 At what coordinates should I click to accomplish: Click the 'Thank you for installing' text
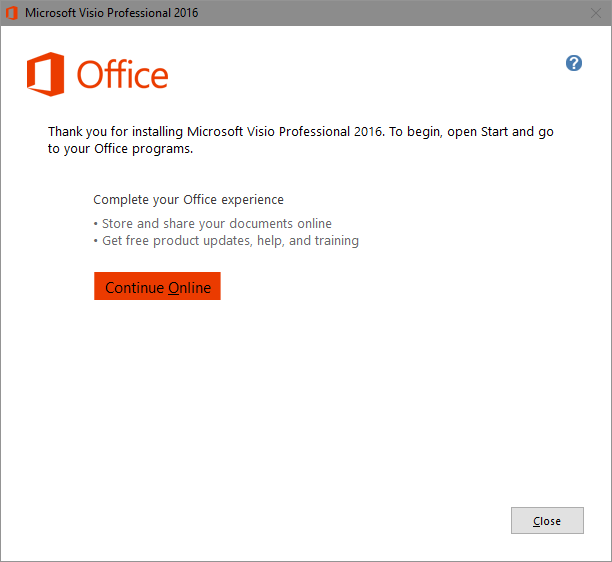[116, 132]
